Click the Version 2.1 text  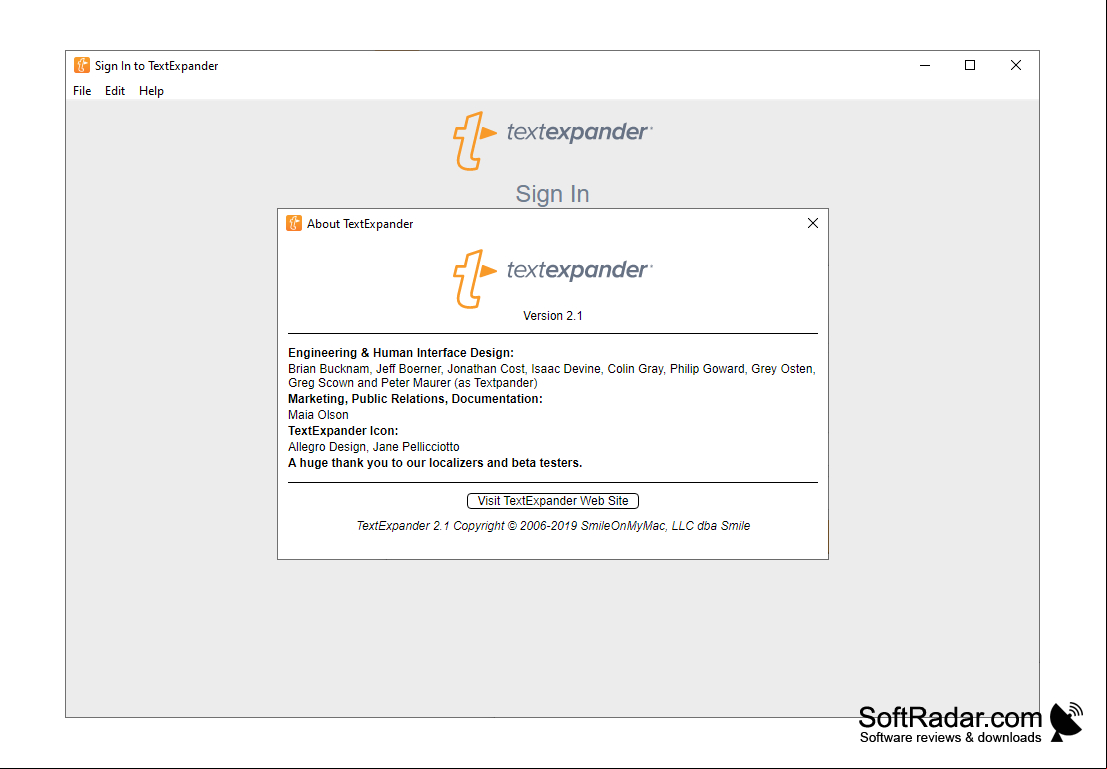point(553,316)
